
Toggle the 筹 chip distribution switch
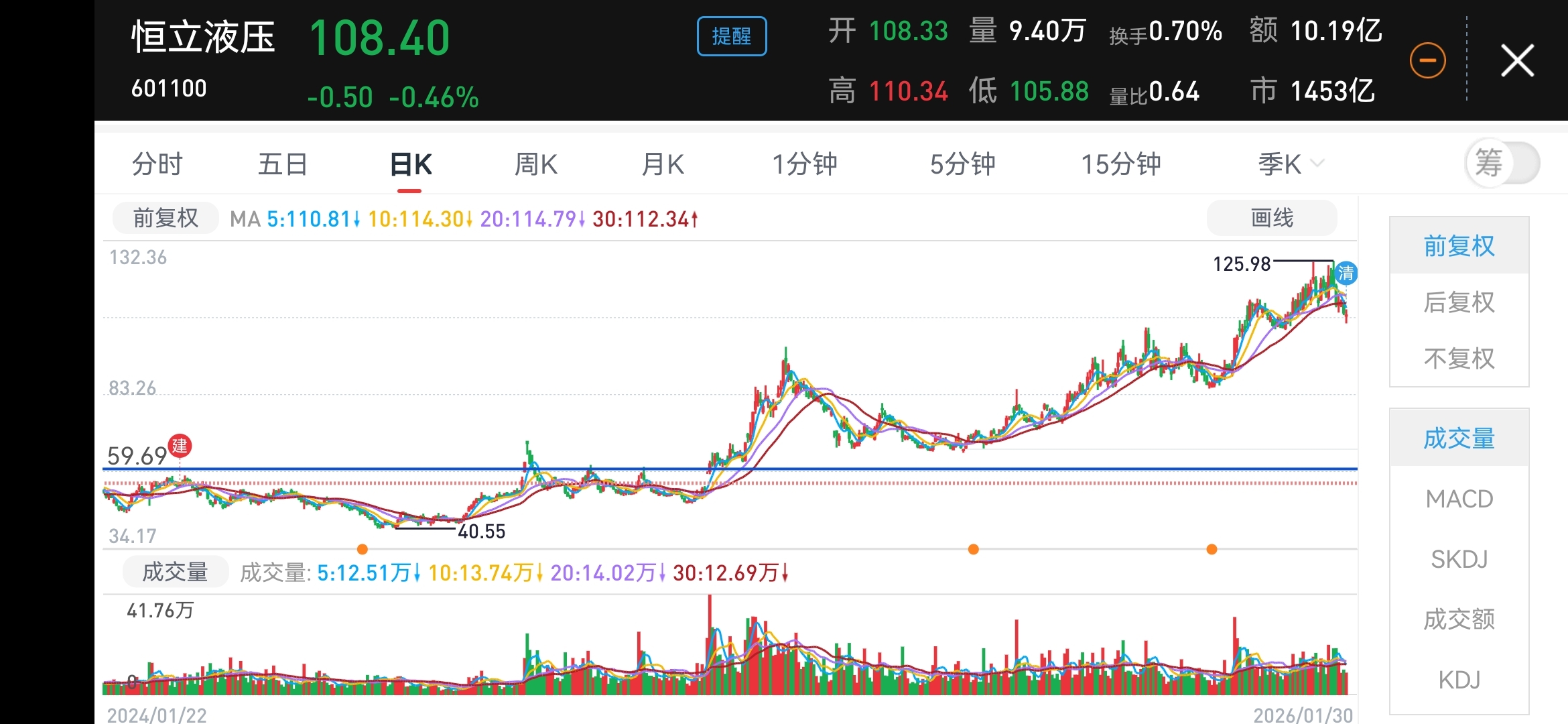[1502, 163]
